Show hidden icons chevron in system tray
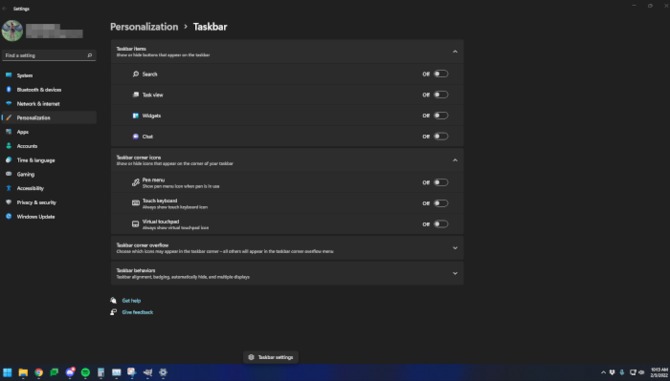The image size is (670, 381). (x=603, y=372)
